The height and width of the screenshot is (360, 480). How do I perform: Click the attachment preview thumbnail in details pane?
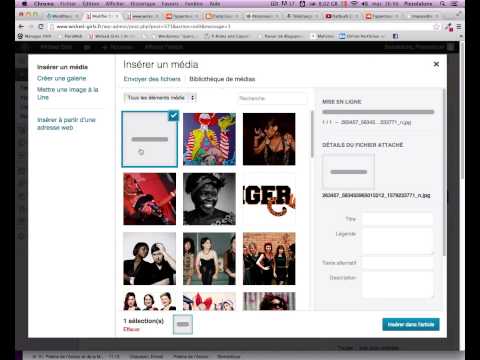point(348,172)
